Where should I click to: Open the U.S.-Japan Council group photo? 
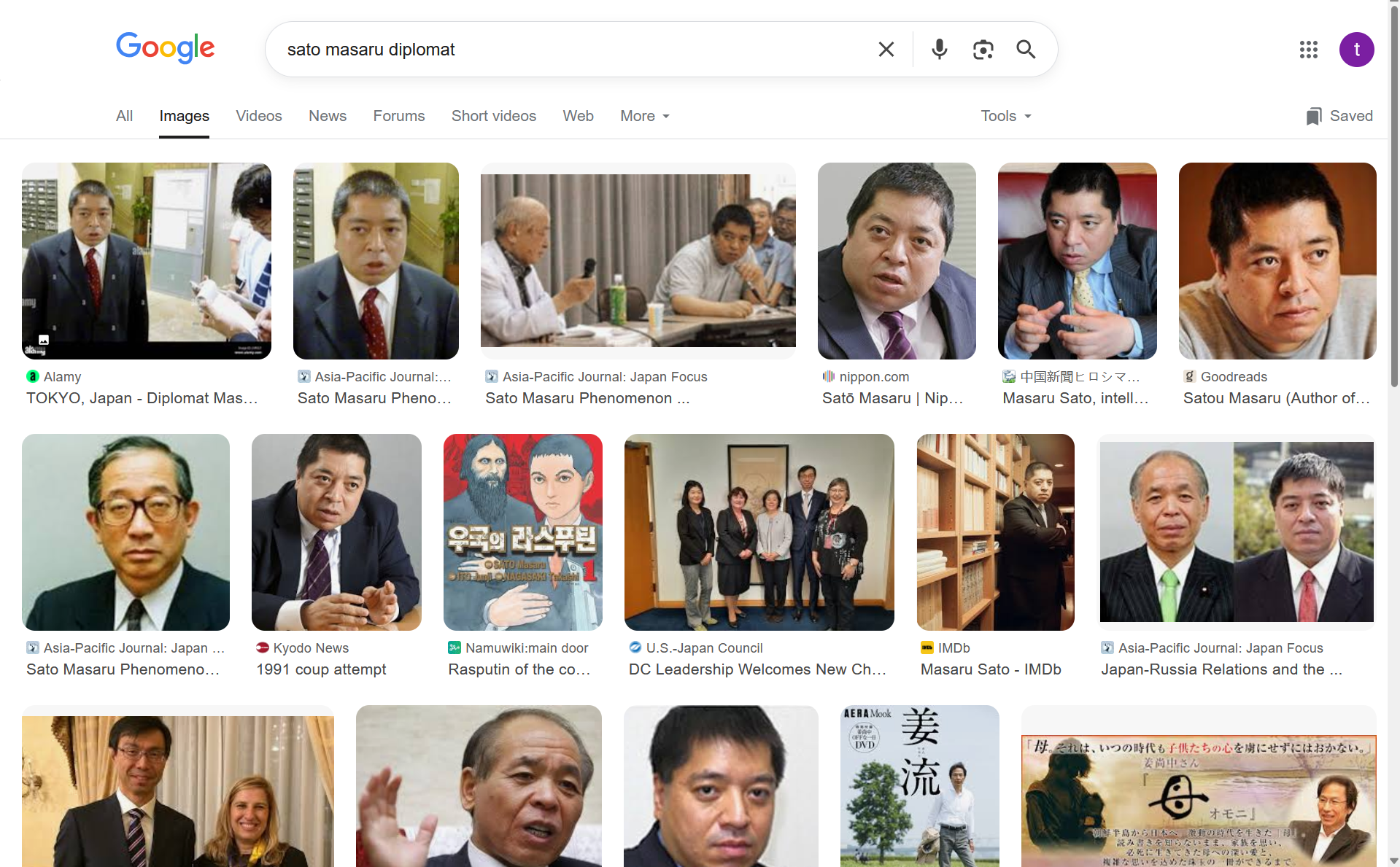tap(759, 532)
